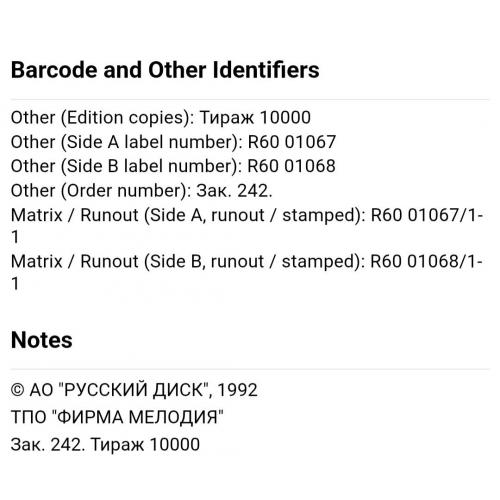Click the "Other (Side A label number)" label
500x500 pixels.
point(127,142)
